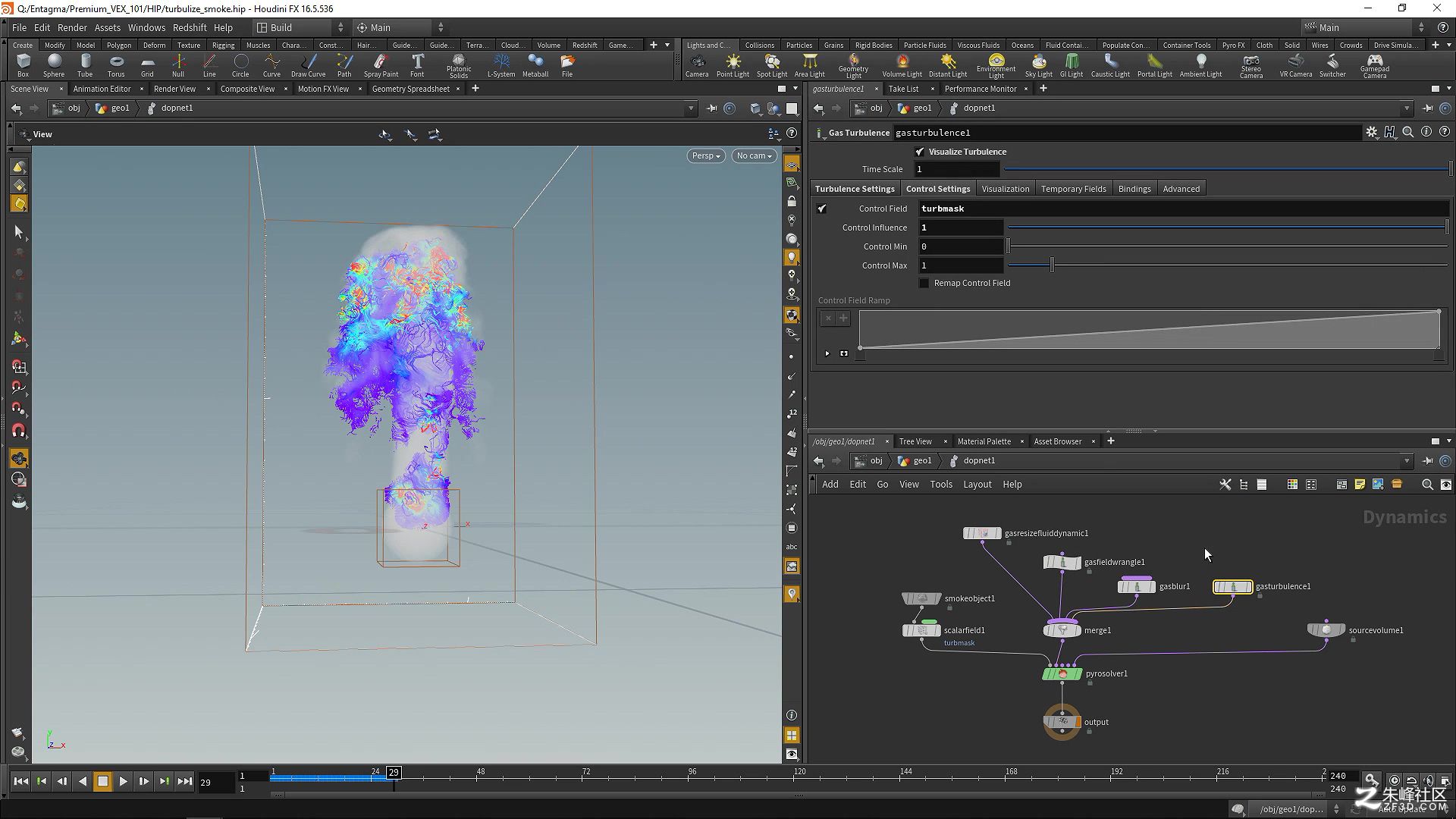This screenshot has height=819, width=1456.
Task: Add a point to the ramp
Action: pyautogui.click(x=843, y=318)
